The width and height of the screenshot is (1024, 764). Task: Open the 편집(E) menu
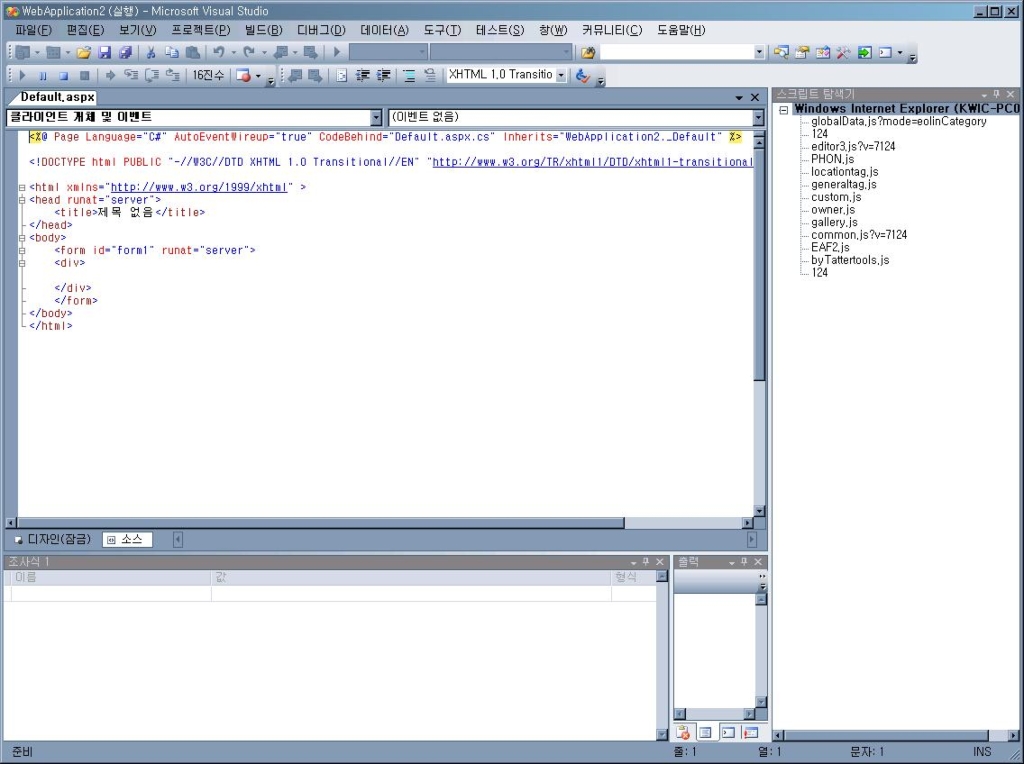tap(85, 30)
